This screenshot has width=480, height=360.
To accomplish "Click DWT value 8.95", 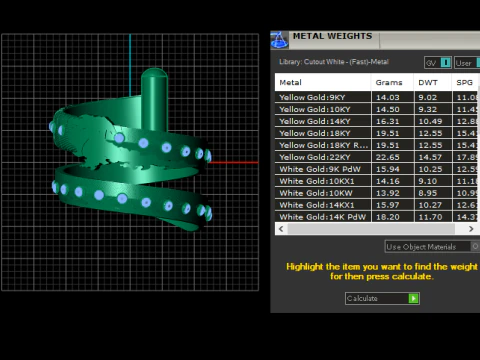I will 428,193.
